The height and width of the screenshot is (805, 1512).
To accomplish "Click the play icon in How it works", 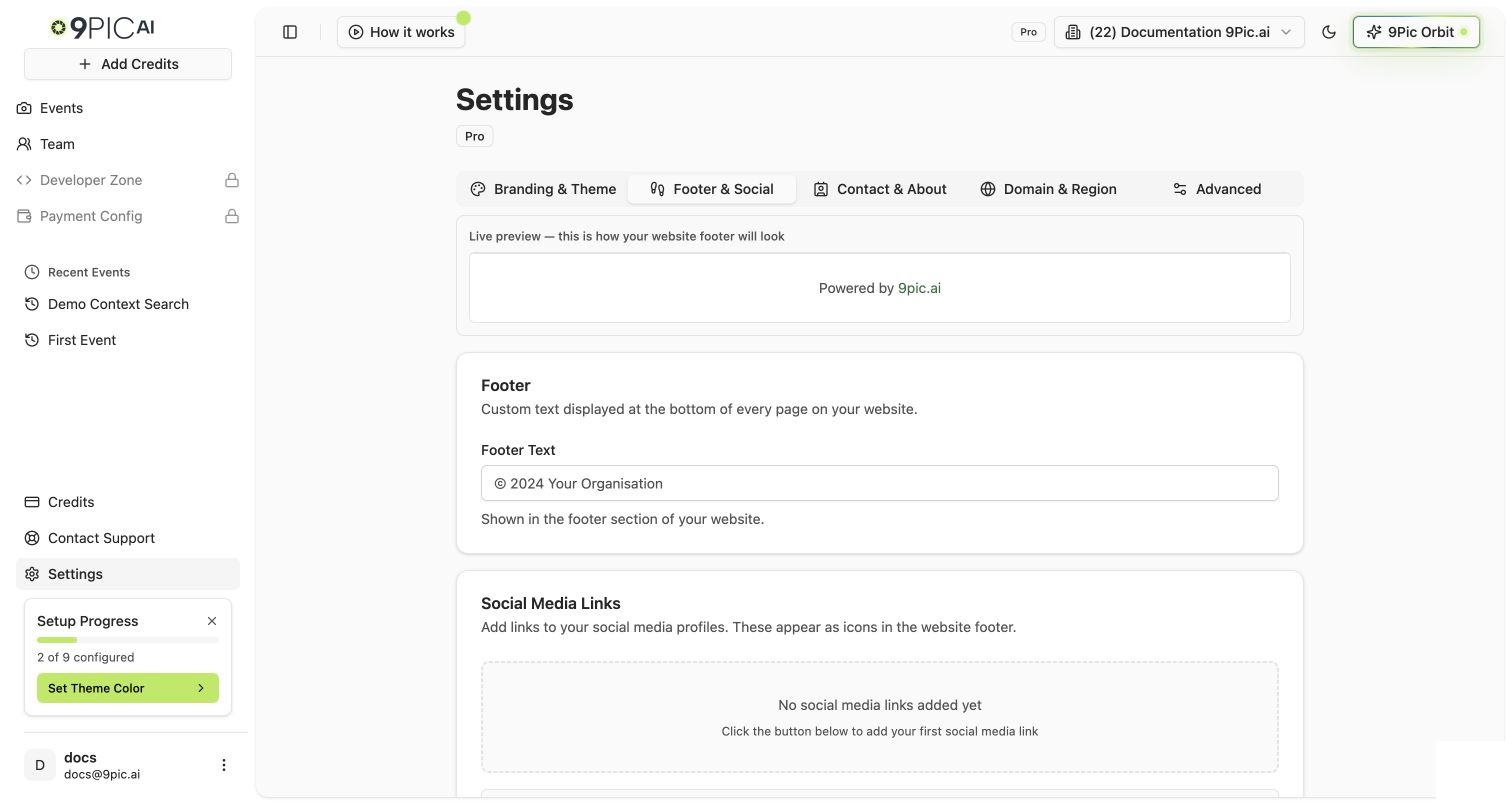I will point(356,32).
